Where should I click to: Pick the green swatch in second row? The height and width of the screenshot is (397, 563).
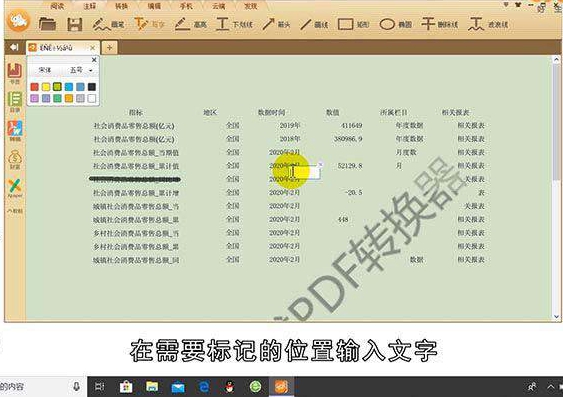point(57,98)
